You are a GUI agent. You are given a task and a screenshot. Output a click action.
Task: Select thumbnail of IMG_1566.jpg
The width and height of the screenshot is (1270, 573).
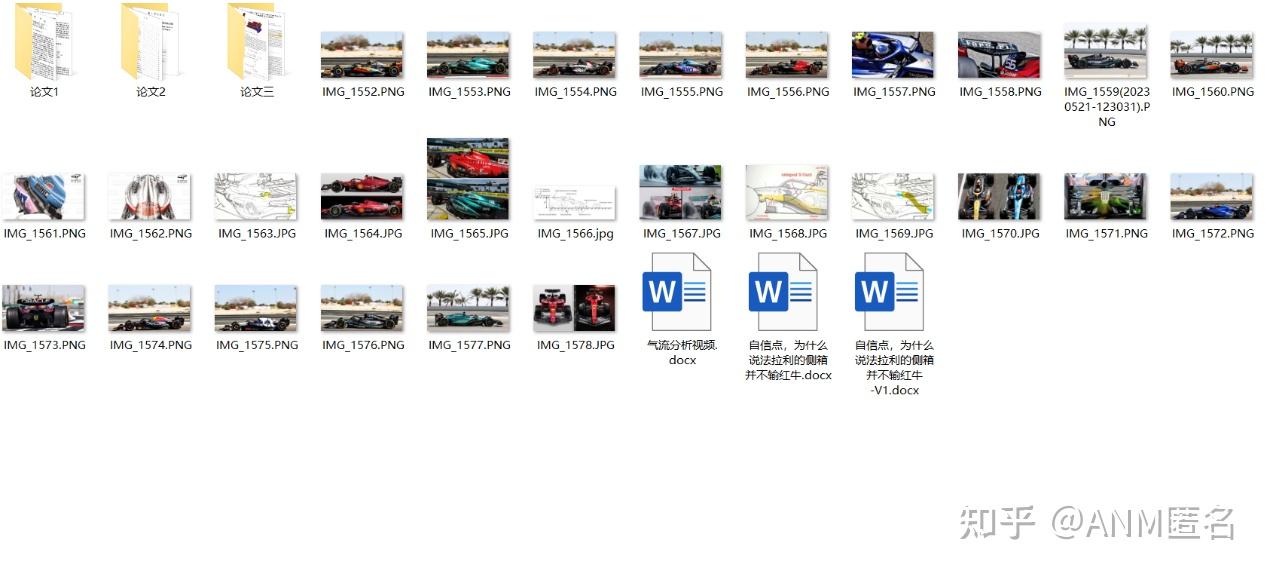coord(574,203)
